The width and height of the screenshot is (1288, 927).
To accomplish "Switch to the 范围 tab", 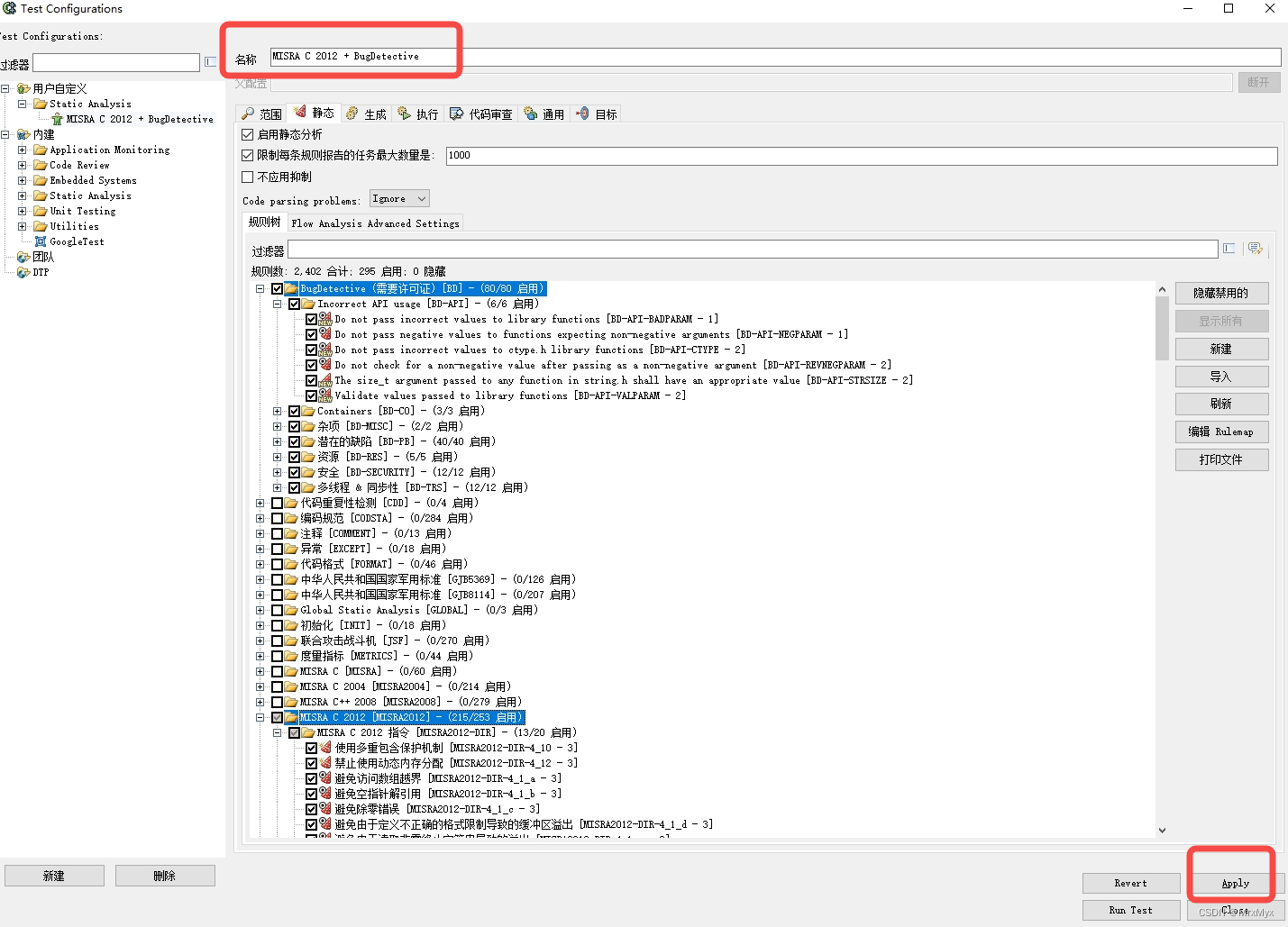I will click(261, 114).
